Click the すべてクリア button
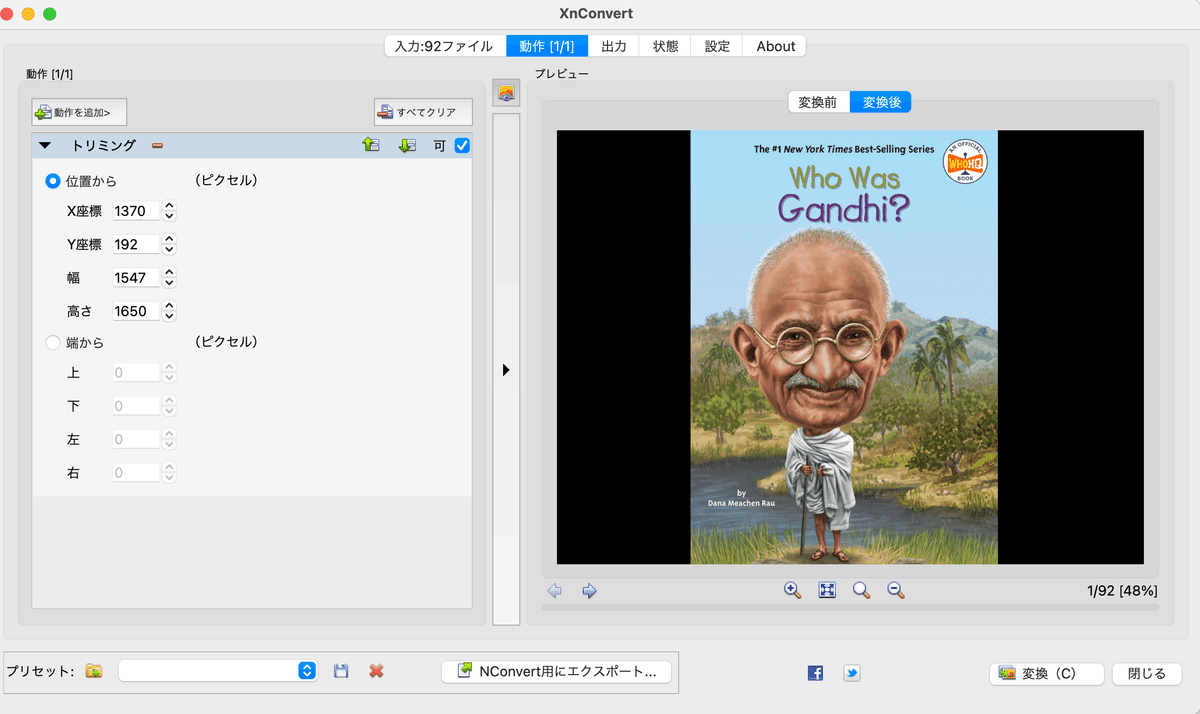 [423, 112]
